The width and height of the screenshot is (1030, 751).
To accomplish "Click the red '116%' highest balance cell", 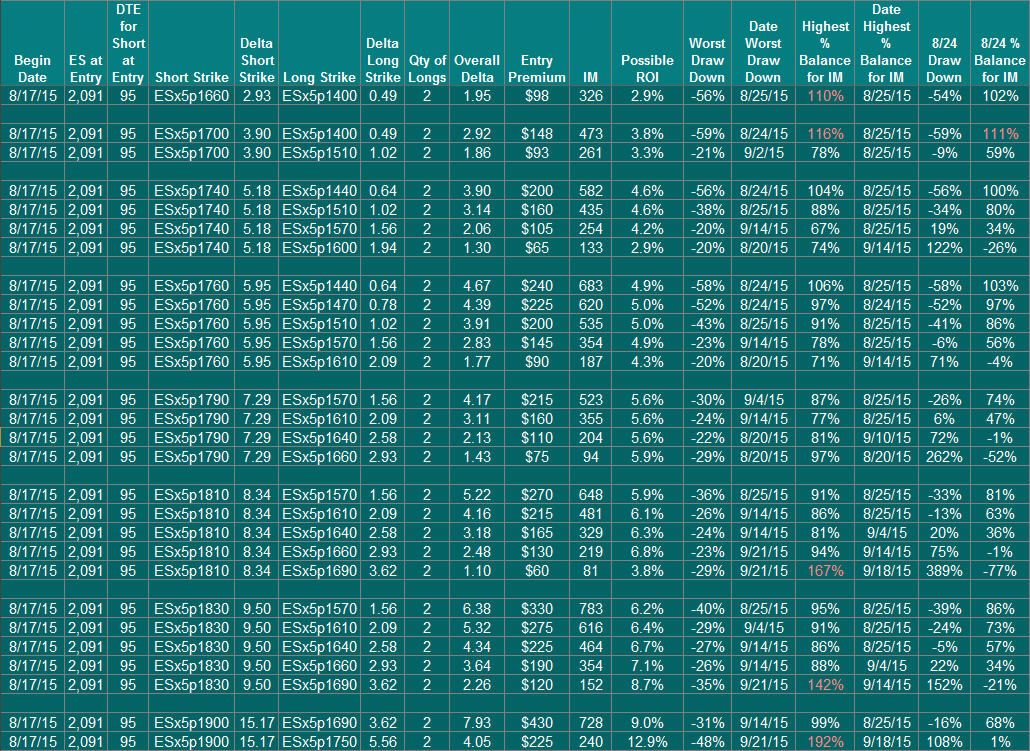I will 825,134.
